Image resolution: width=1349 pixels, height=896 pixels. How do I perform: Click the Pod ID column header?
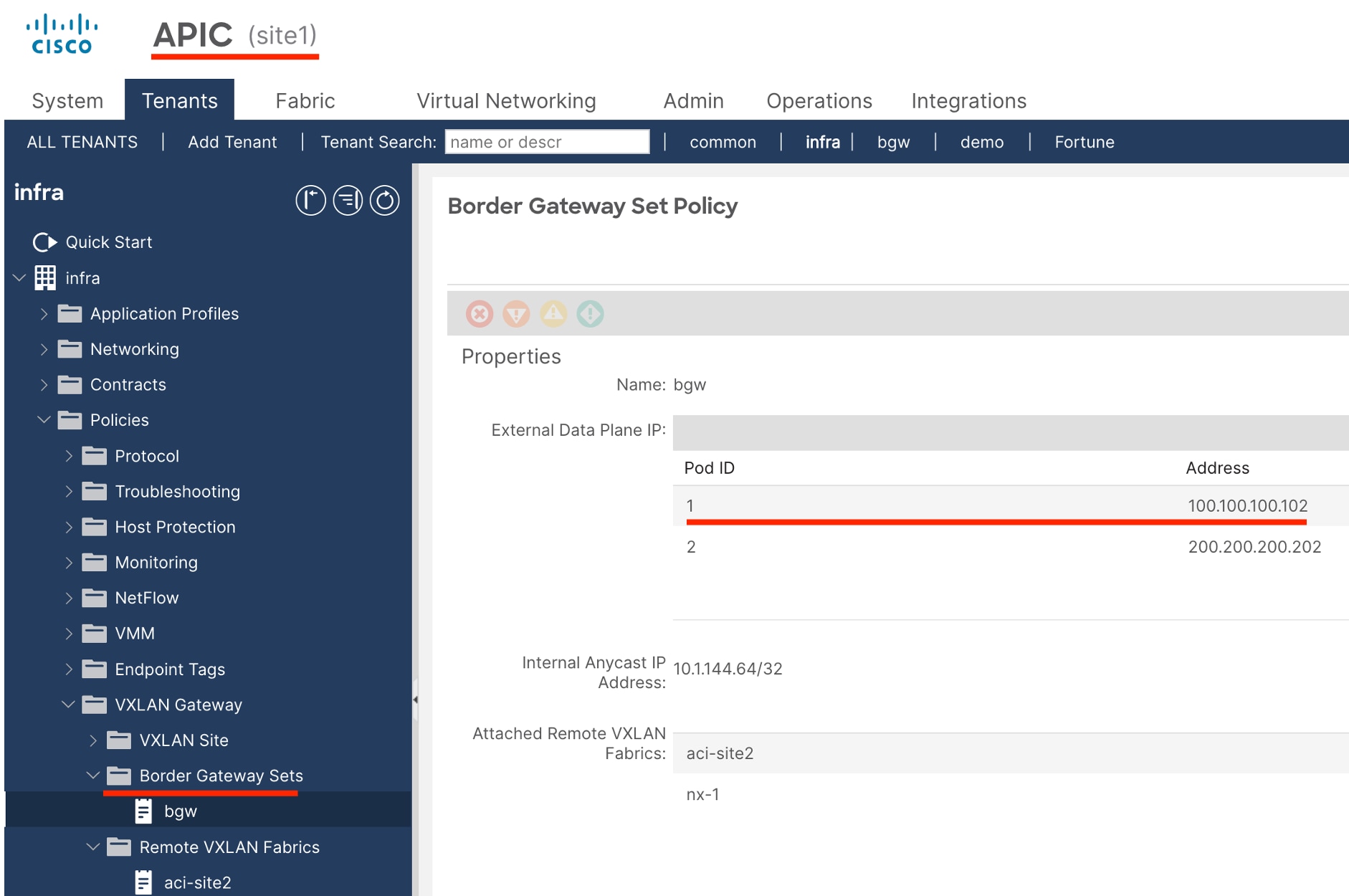point(709,468)
